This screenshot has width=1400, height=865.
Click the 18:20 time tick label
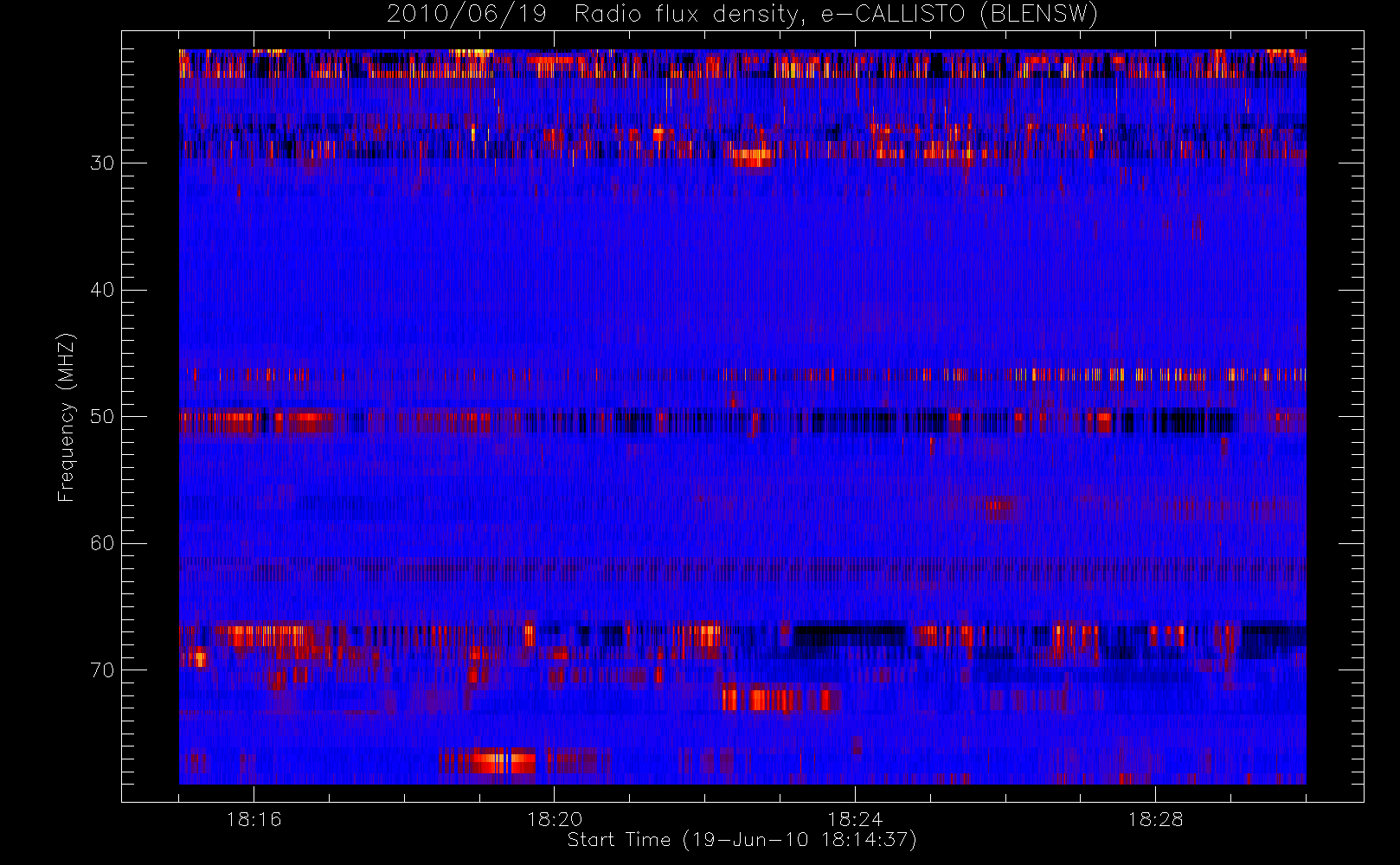coord(554,819)
